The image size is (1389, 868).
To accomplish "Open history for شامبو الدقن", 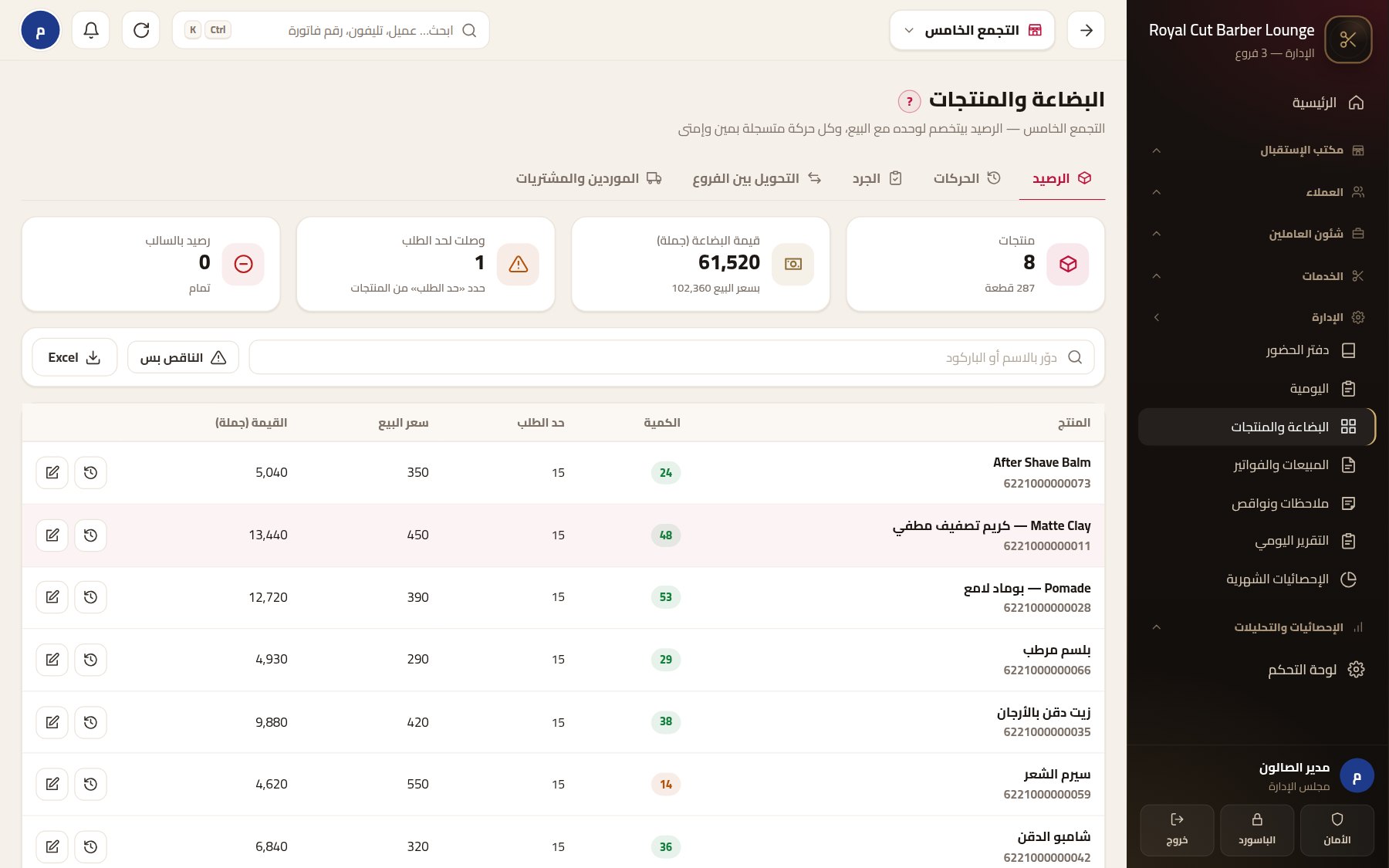I will pyautogui.click(x=90, y=846).
